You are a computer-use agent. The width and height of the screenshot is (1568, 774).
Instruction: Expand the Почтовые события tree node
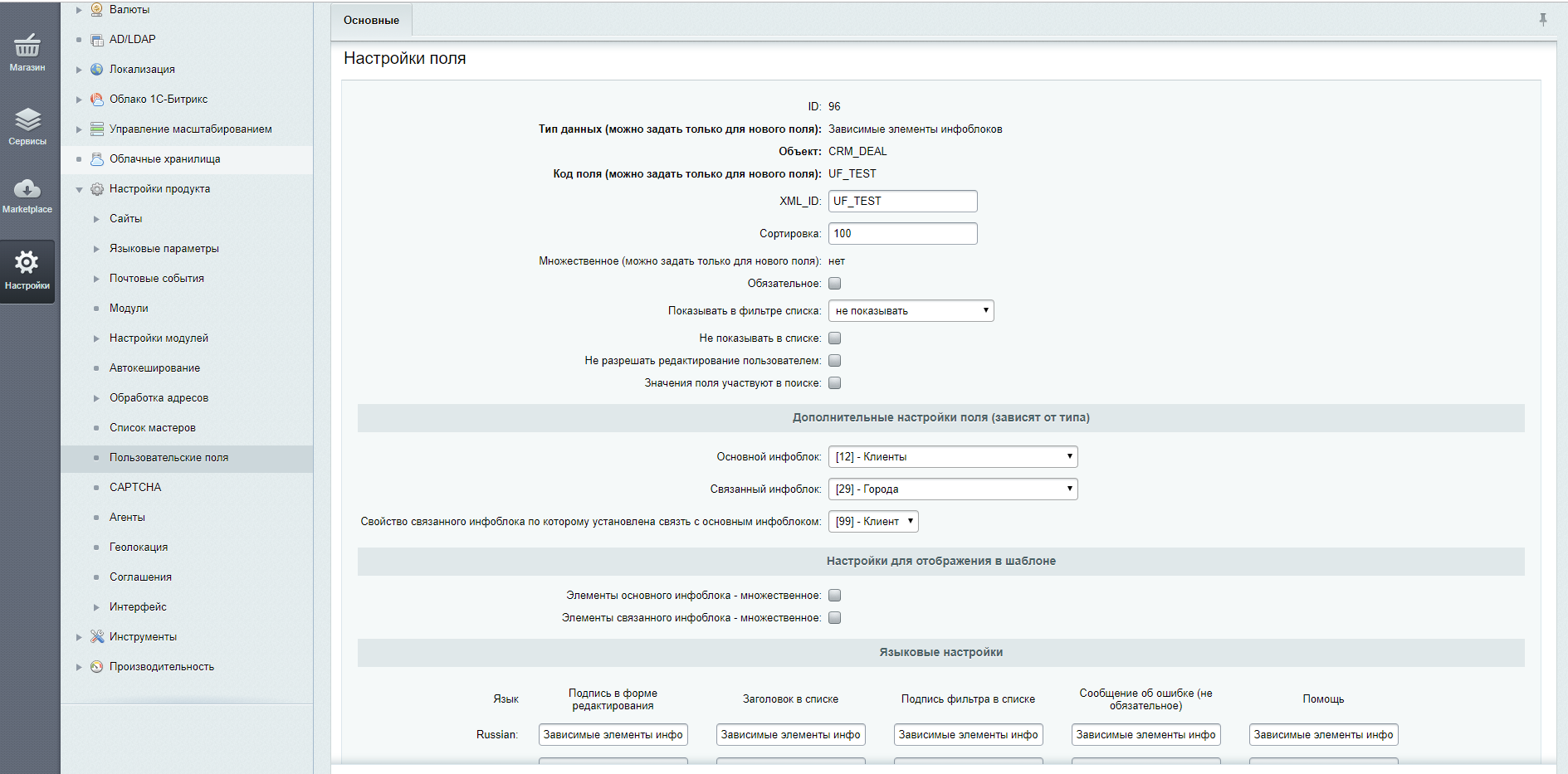(x=96, y=279)
